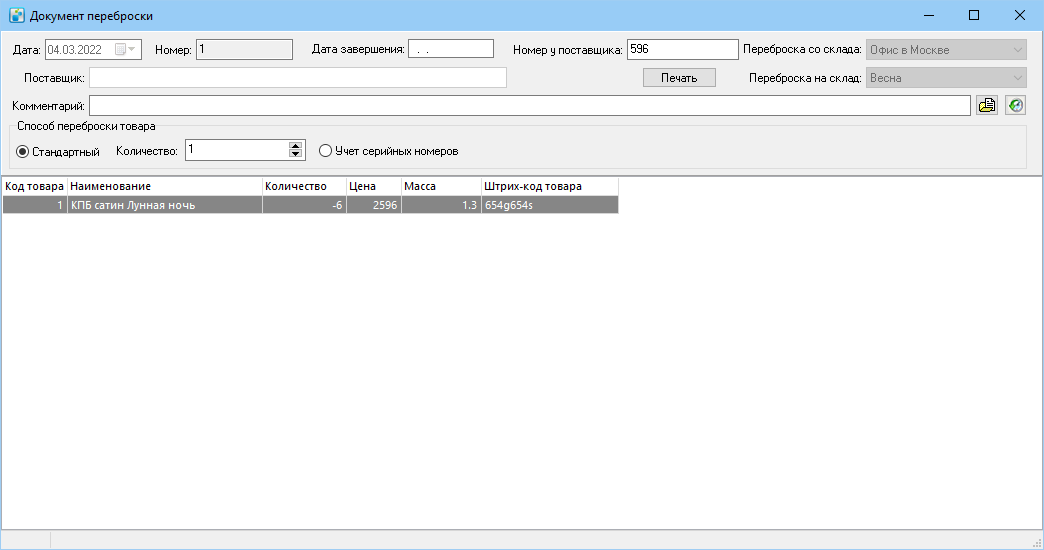Screen dimensions: 1044x550
Task: Open the Переброска на склад dropdown
Action: tap(946, 78)
